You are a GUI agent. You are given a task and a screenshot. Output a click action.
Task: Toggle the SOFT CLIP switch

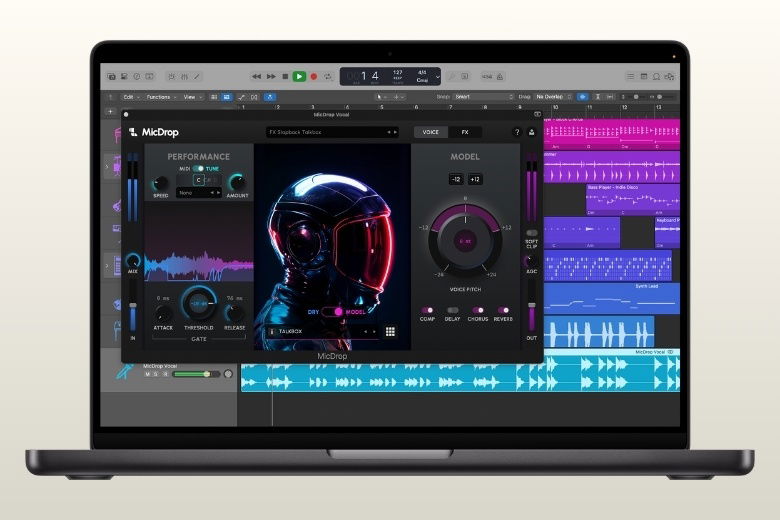pyautogui.click(x=532, y=233)
